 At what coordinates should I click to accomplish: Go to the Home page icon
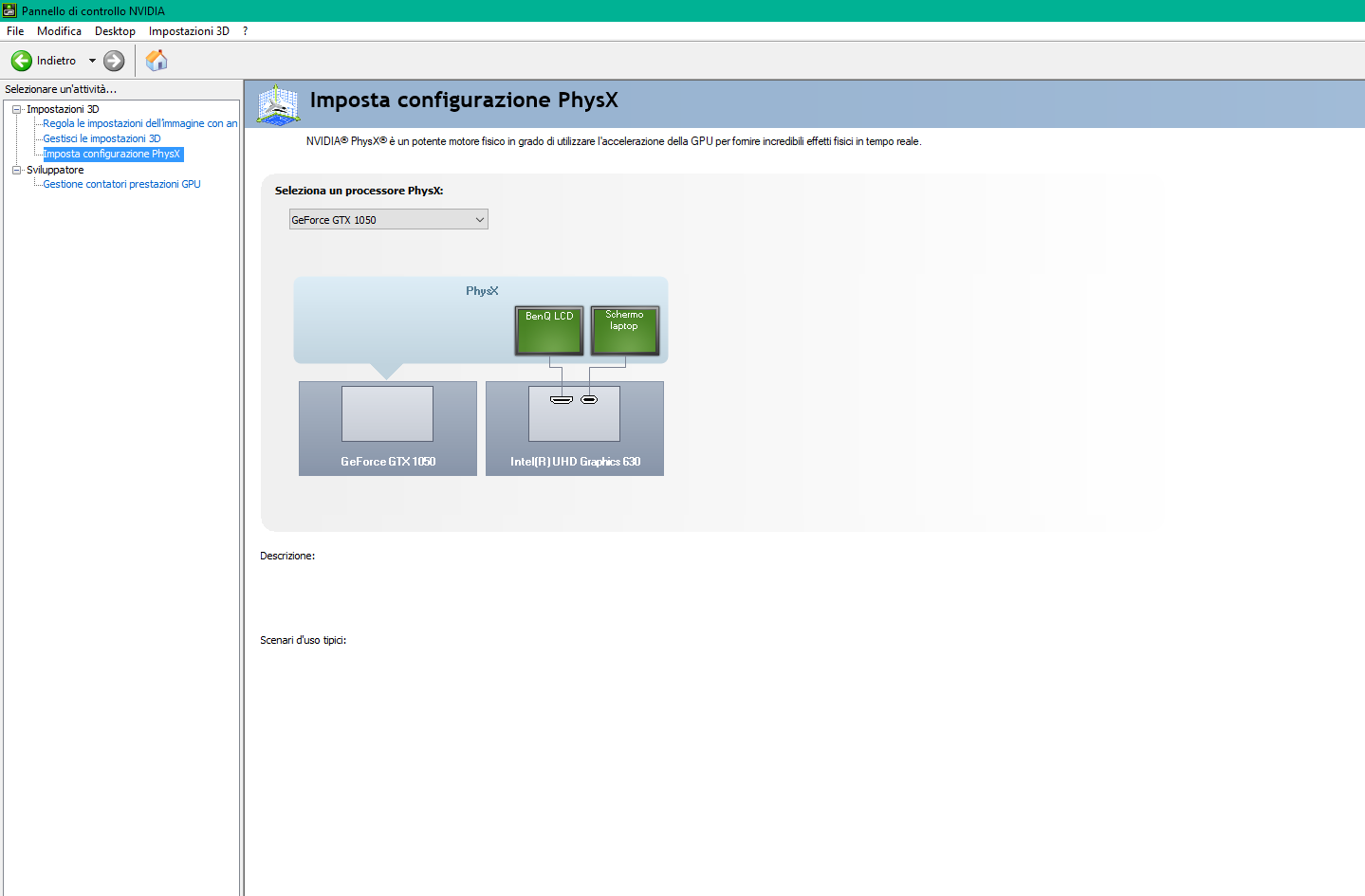pos(157,61)
